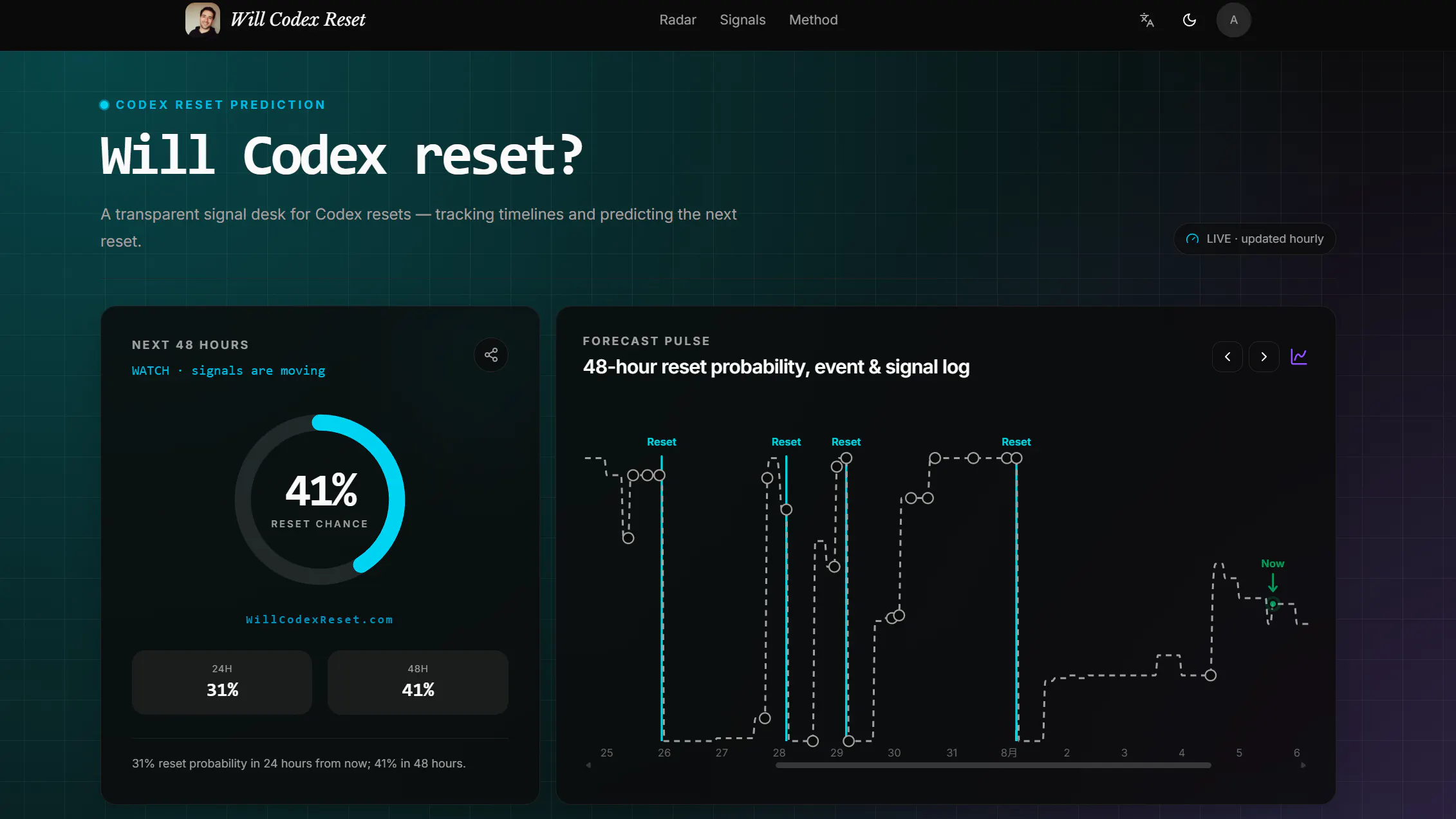Visit the WillCodexReset.com link

(319, 619)
